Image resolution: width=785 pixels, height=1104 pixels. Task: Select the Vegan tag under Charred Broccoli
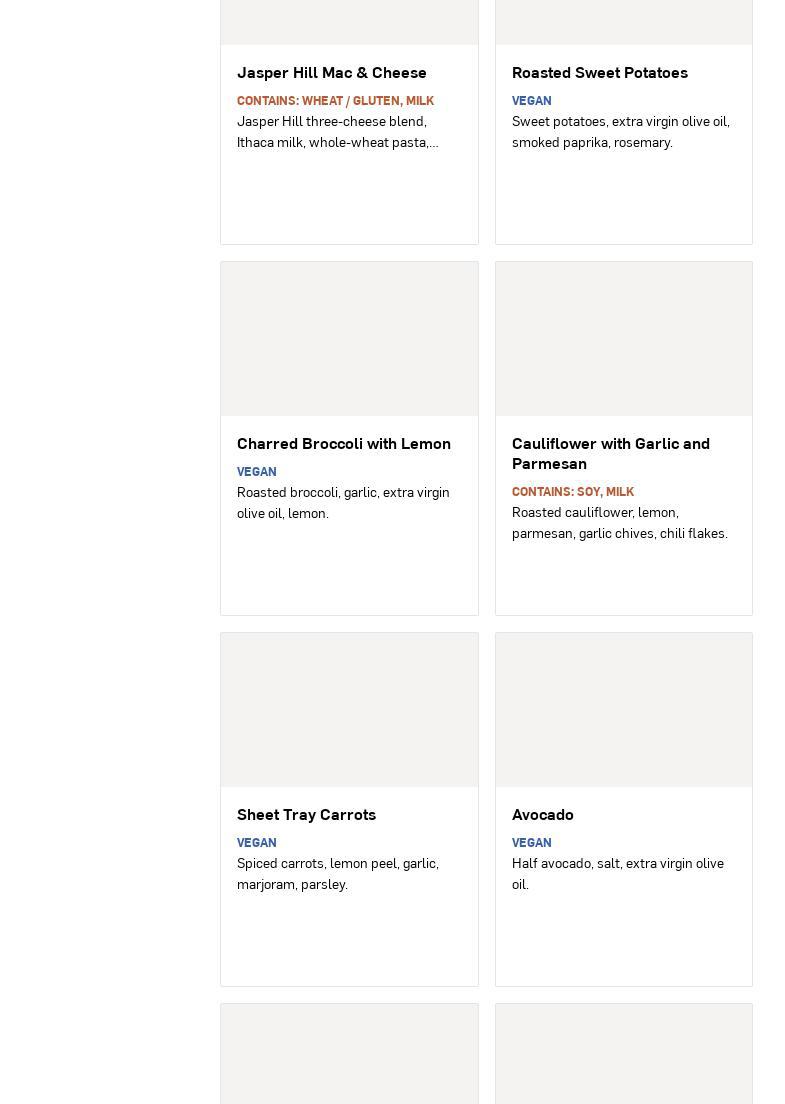(x=256, y=472)
